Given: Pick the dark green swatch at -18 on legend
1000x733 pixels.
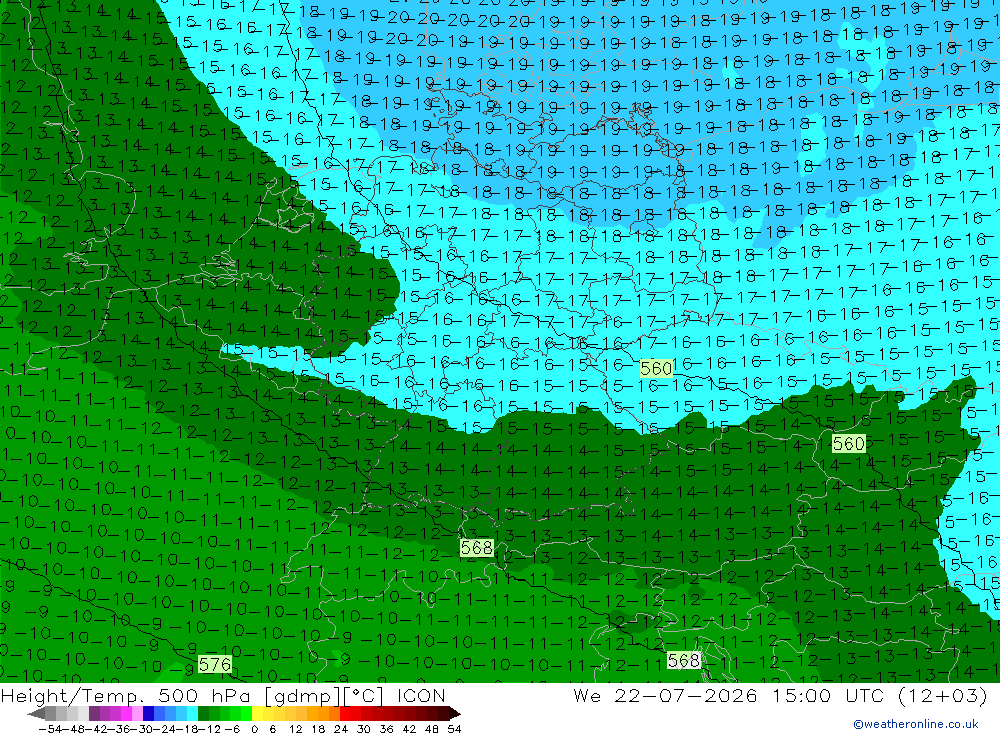Looking at the screenshot, I should pos(203,714).
